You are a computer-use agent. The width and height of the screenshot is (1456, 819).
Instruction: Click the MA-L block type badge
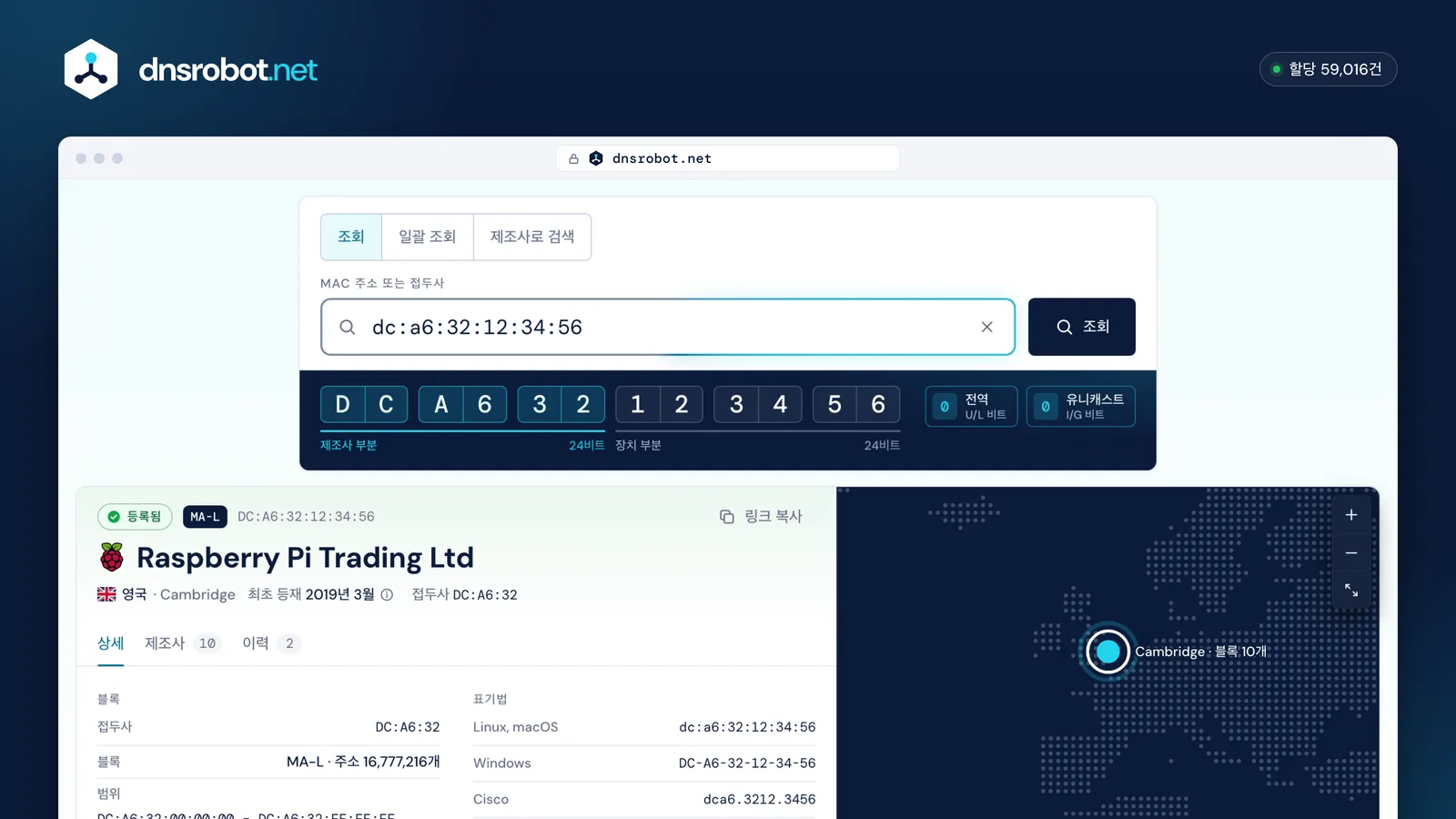(205, 517)
